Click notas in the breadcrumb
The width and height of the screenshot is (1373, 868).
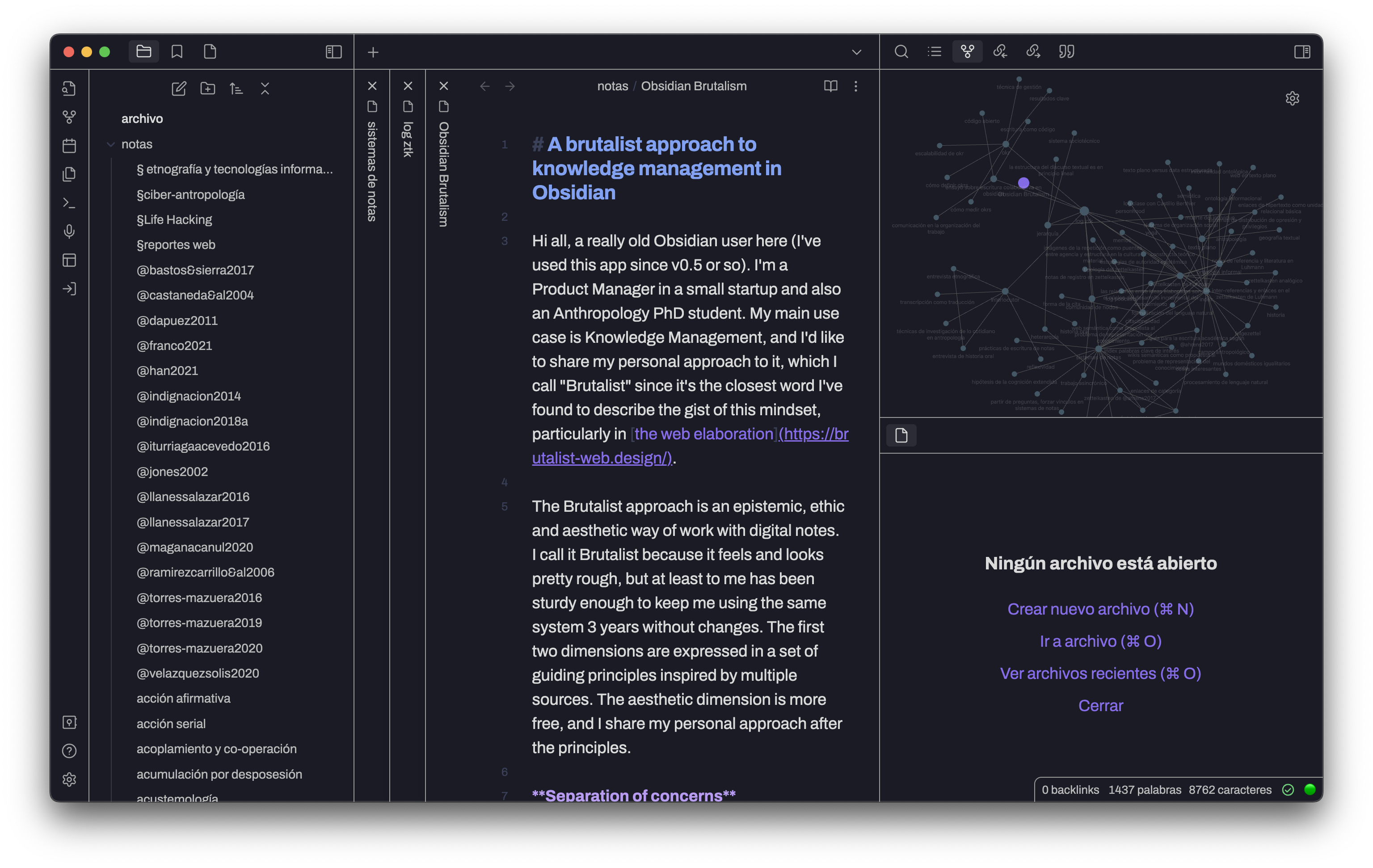click(612, 86)
